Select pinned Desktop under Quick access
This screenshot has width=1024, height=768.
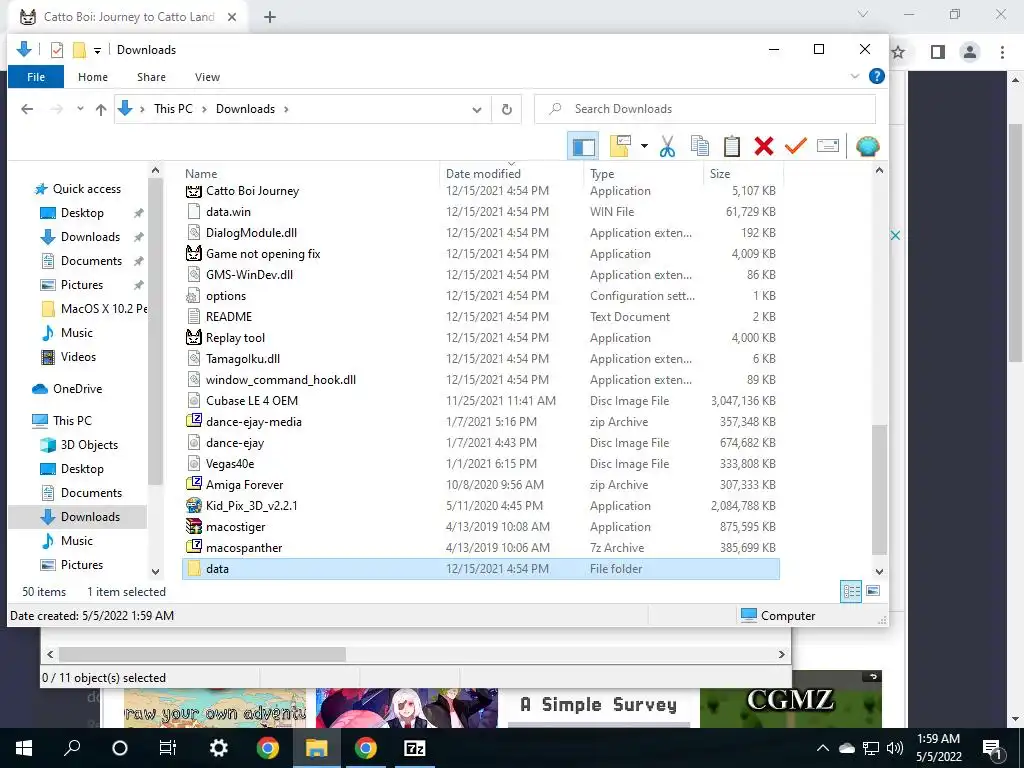click(82, 213)
